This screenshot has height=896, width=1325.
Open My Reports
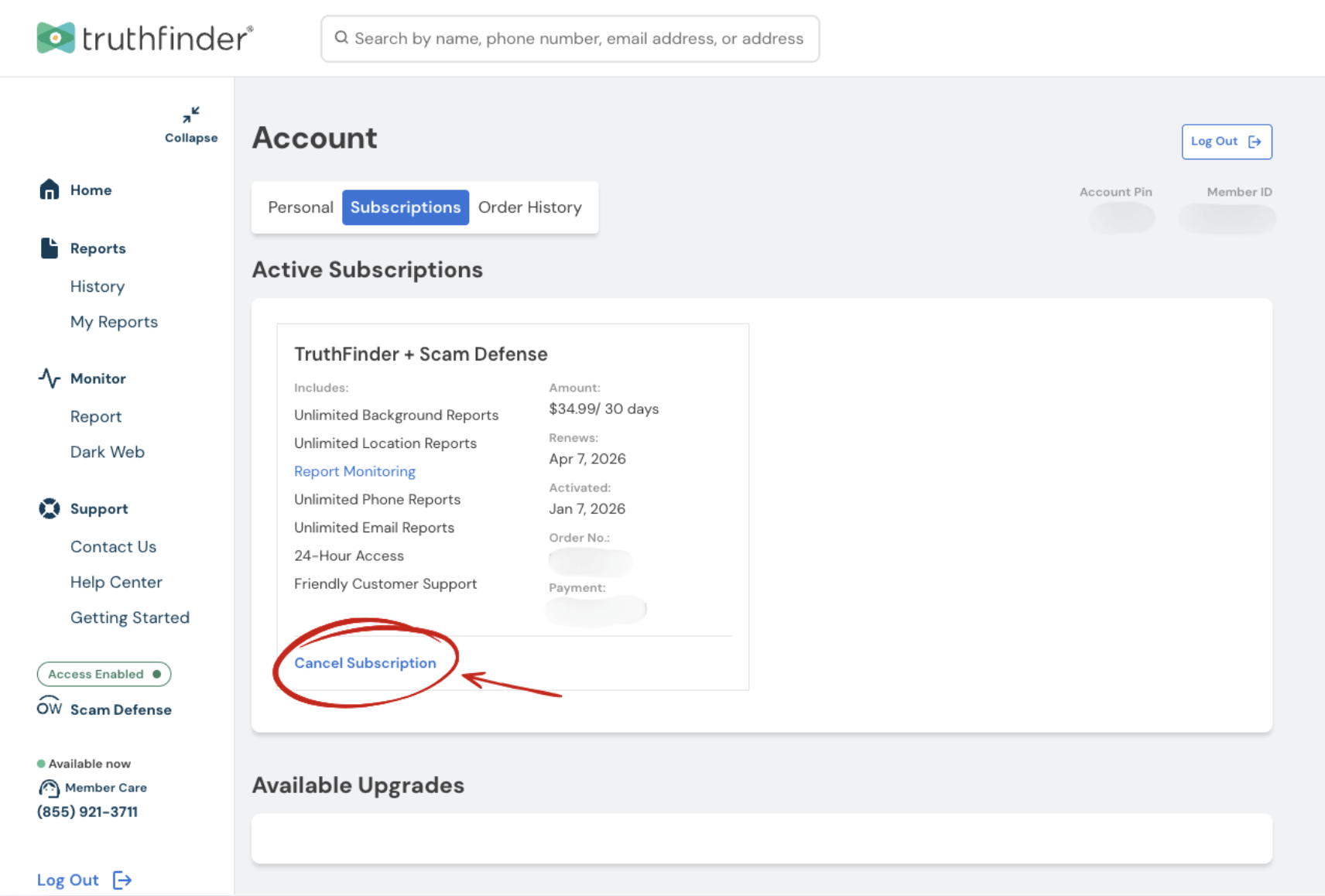[114, 322]
